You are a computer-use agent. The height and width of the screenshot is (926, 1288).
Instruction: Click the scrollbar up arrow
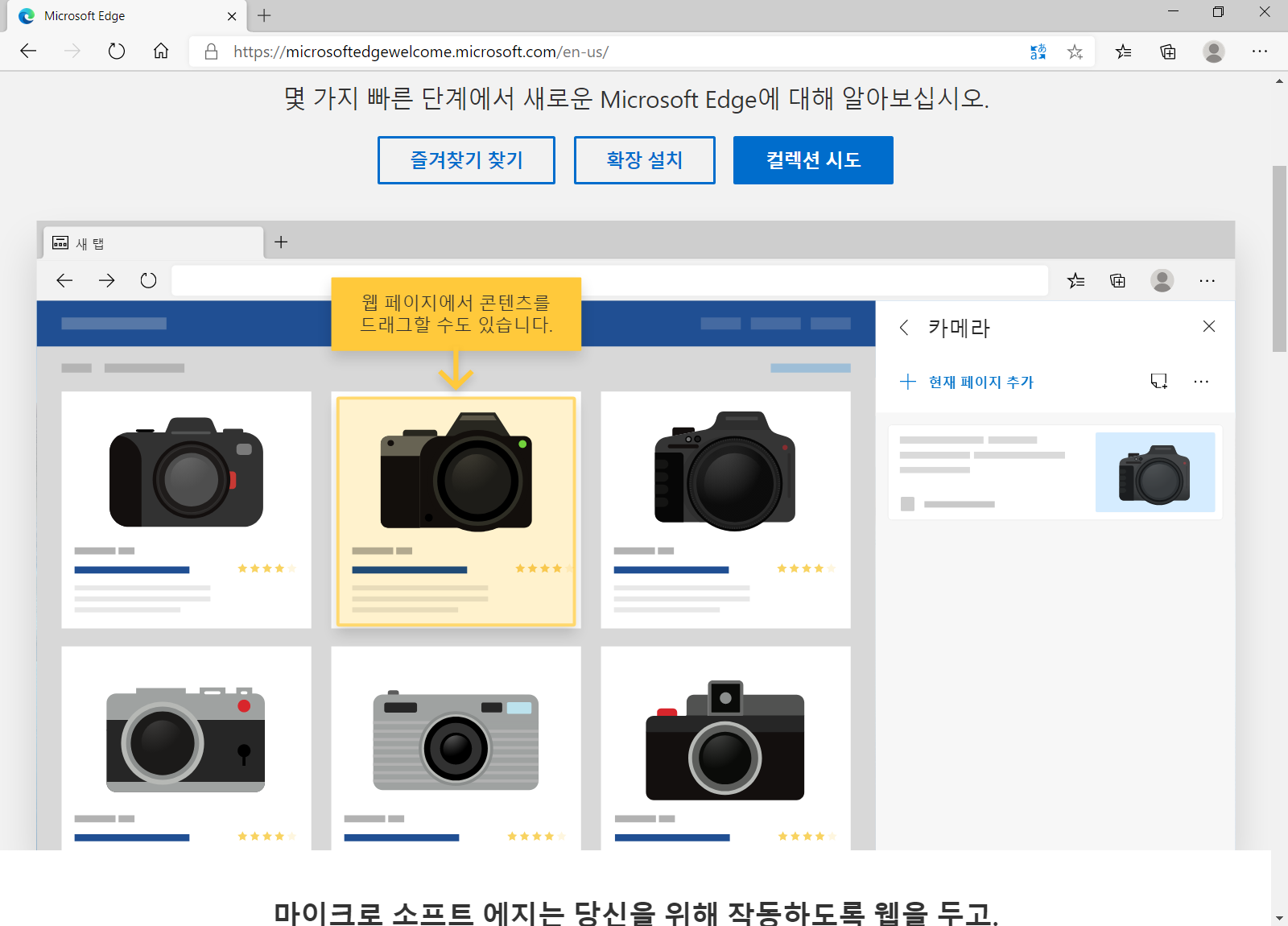1279,81
